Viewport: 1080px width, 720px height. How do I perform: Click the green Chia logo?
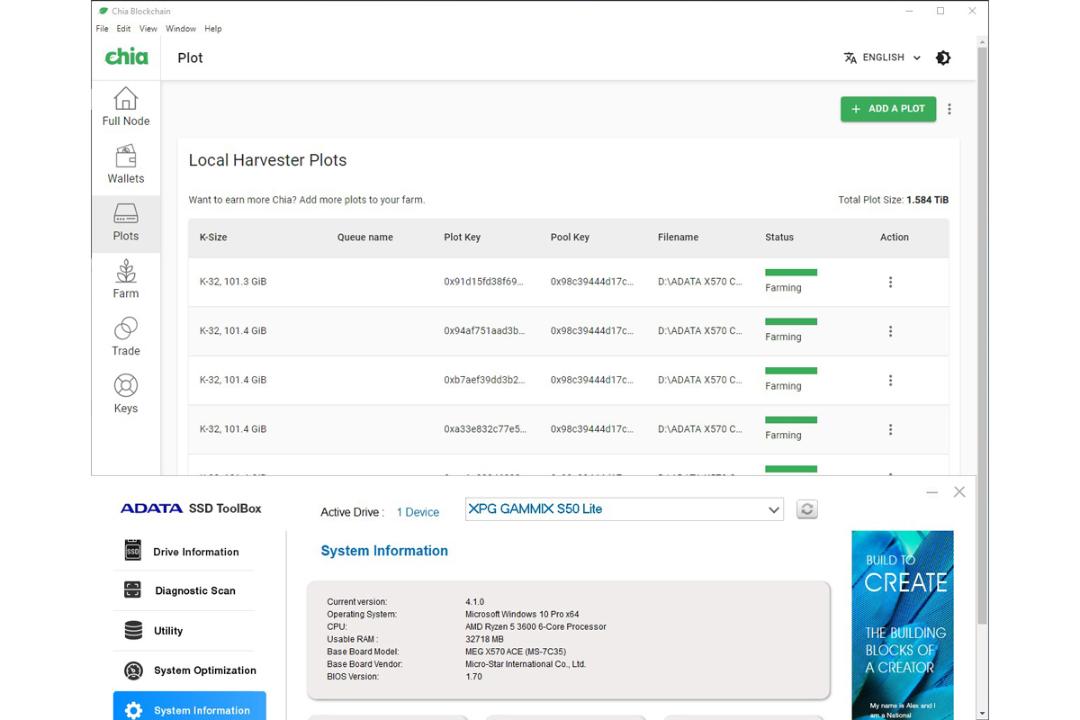tap(126, 57)
